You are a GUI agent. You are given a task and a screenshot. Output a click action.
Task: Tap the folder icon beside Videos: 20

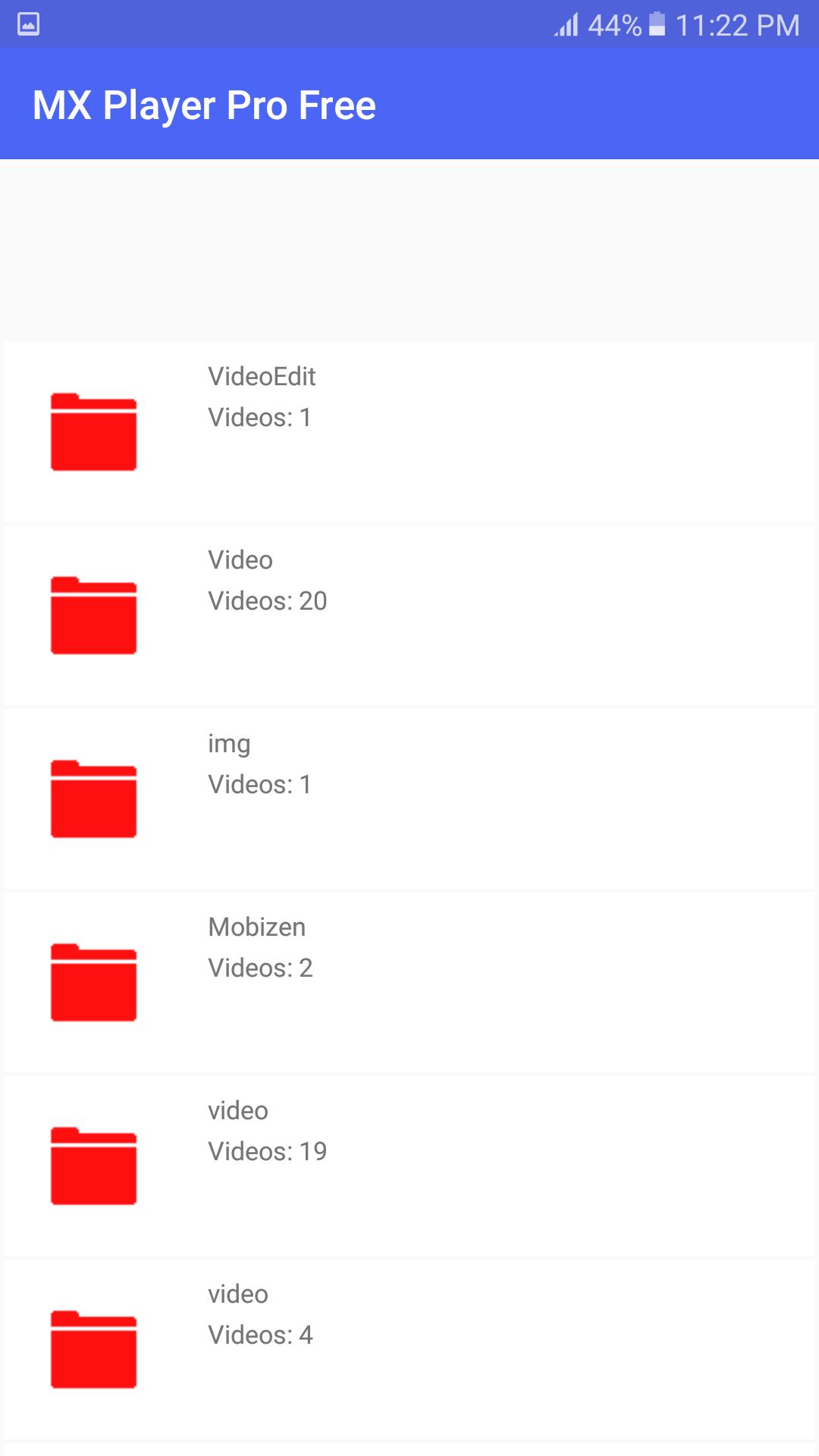point(93,615)
